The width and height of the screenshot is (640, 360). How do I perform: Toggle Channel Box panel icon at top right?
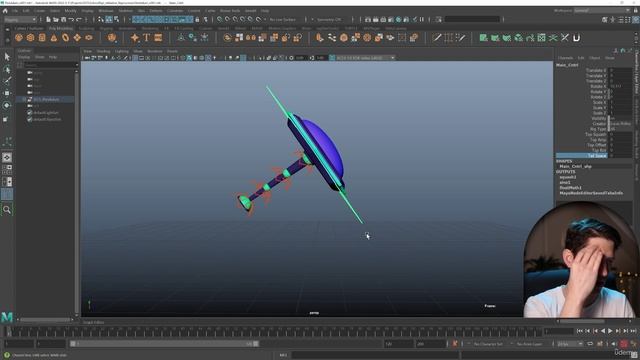[x=636, y=20]
